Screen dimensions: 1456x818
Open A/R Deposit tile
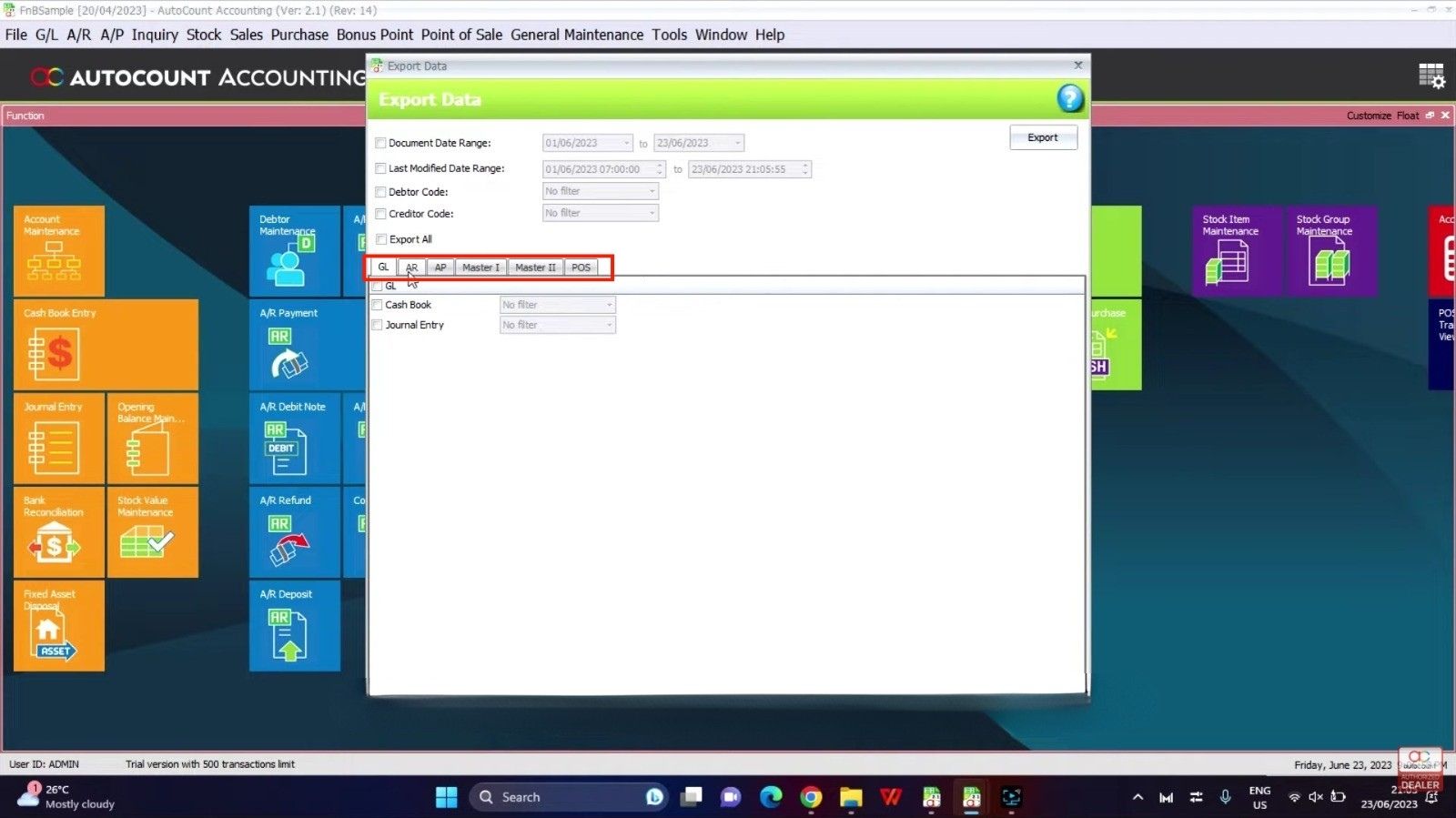coord(295,626)
